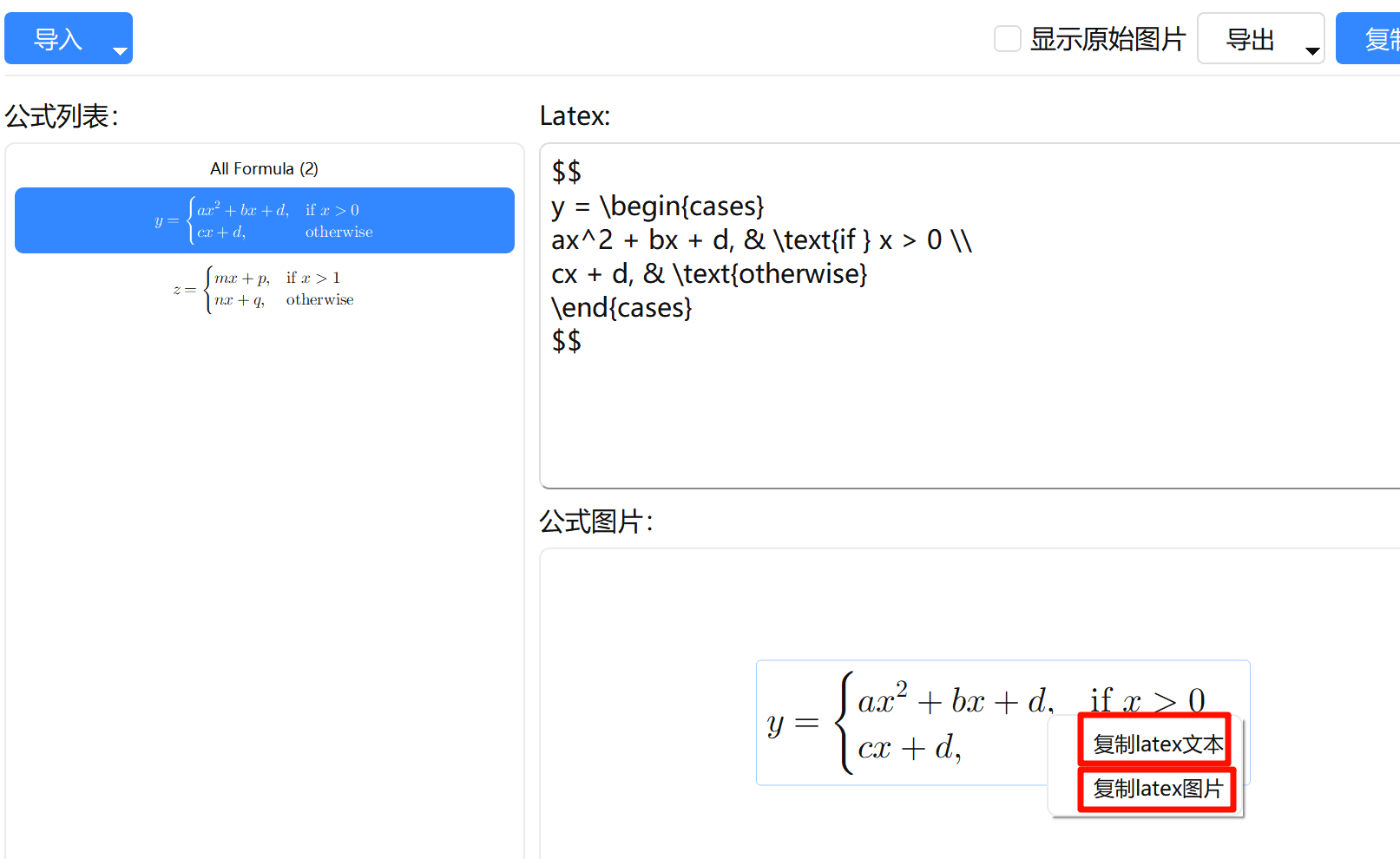Click the 公式图片 heading
Image resolution: width=1400 pixels, height=859 pixels.
595,521
